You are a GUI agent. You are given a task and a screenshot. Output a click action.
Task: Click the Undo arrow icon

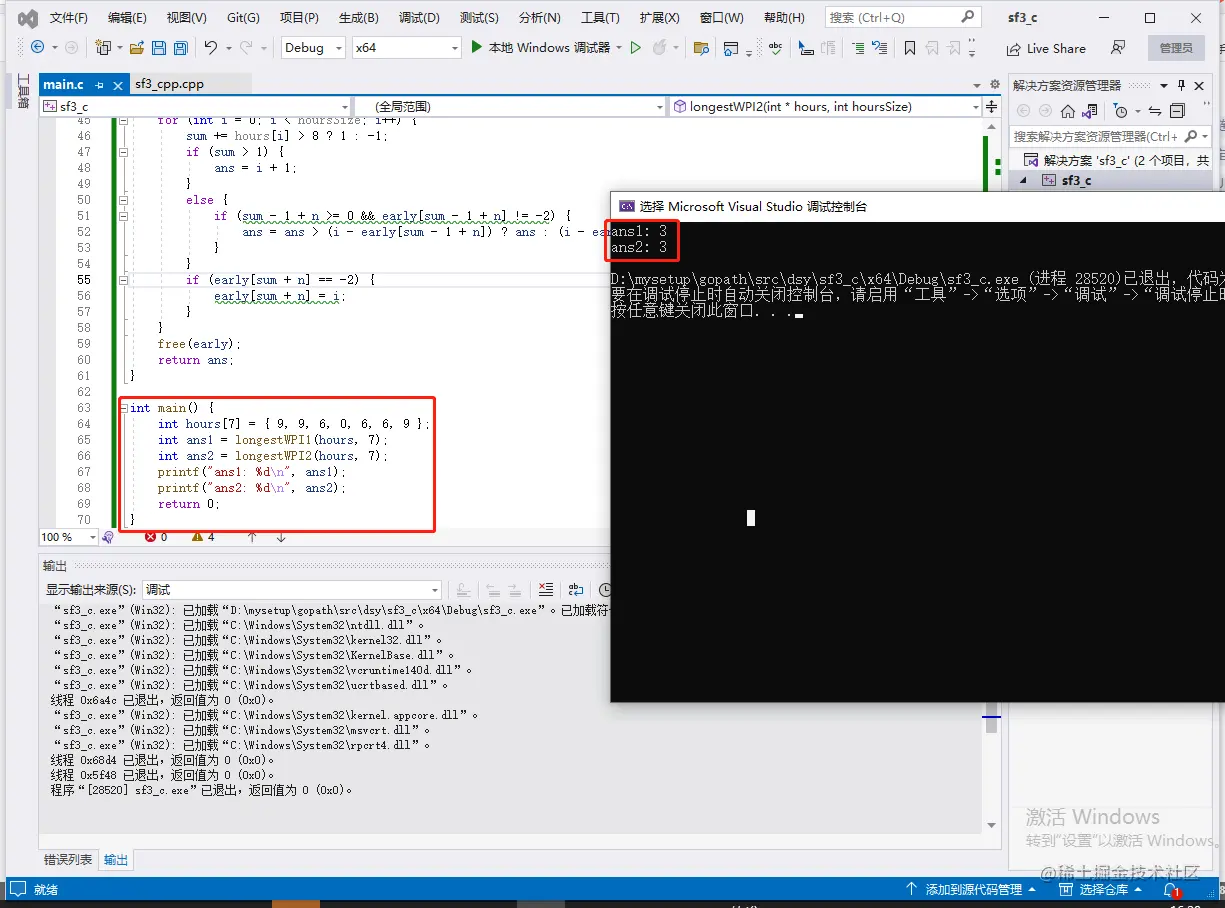(x=210, y=47)
